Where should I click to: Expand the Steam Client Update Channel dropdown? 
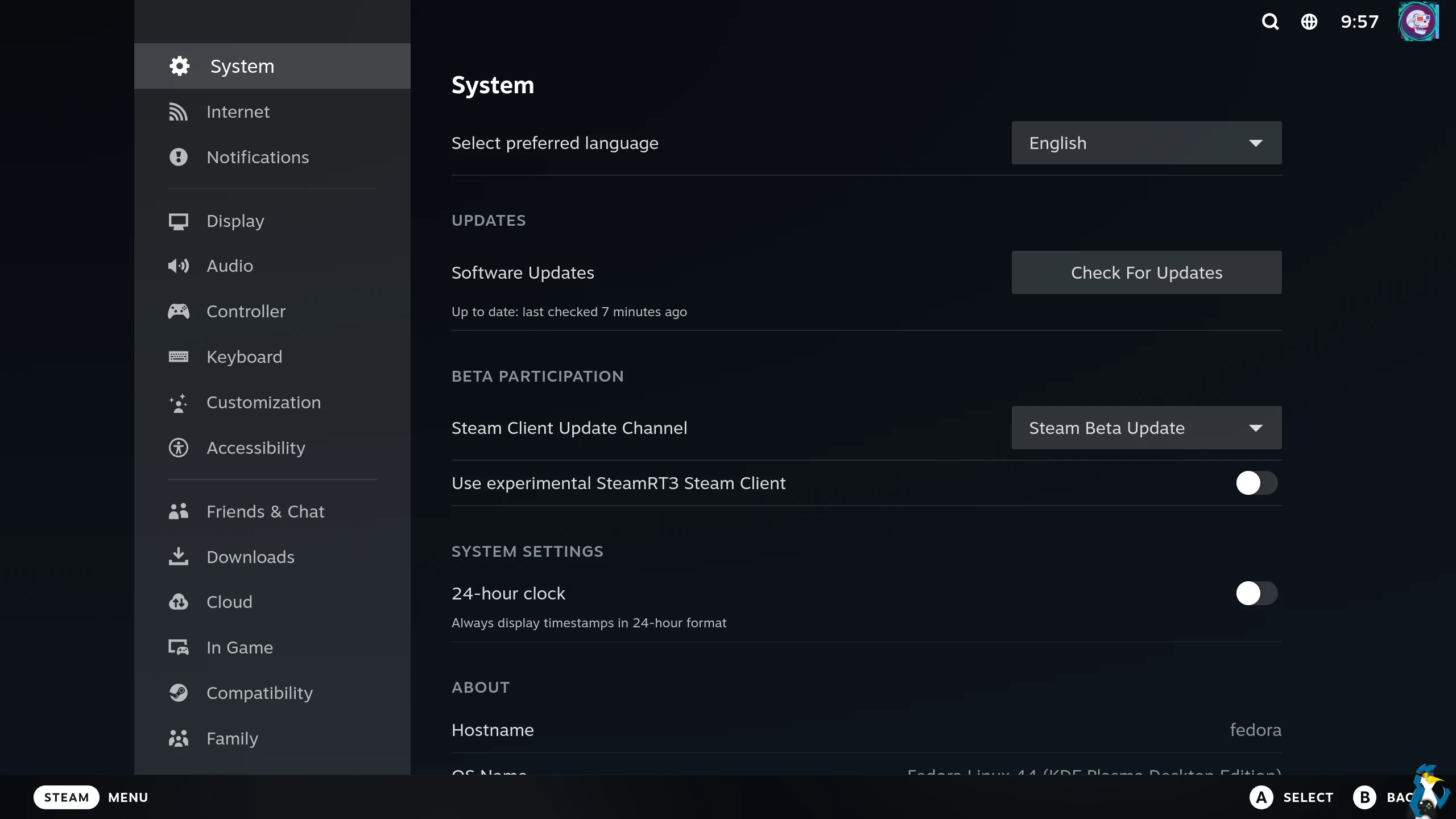click(1146, 428)
